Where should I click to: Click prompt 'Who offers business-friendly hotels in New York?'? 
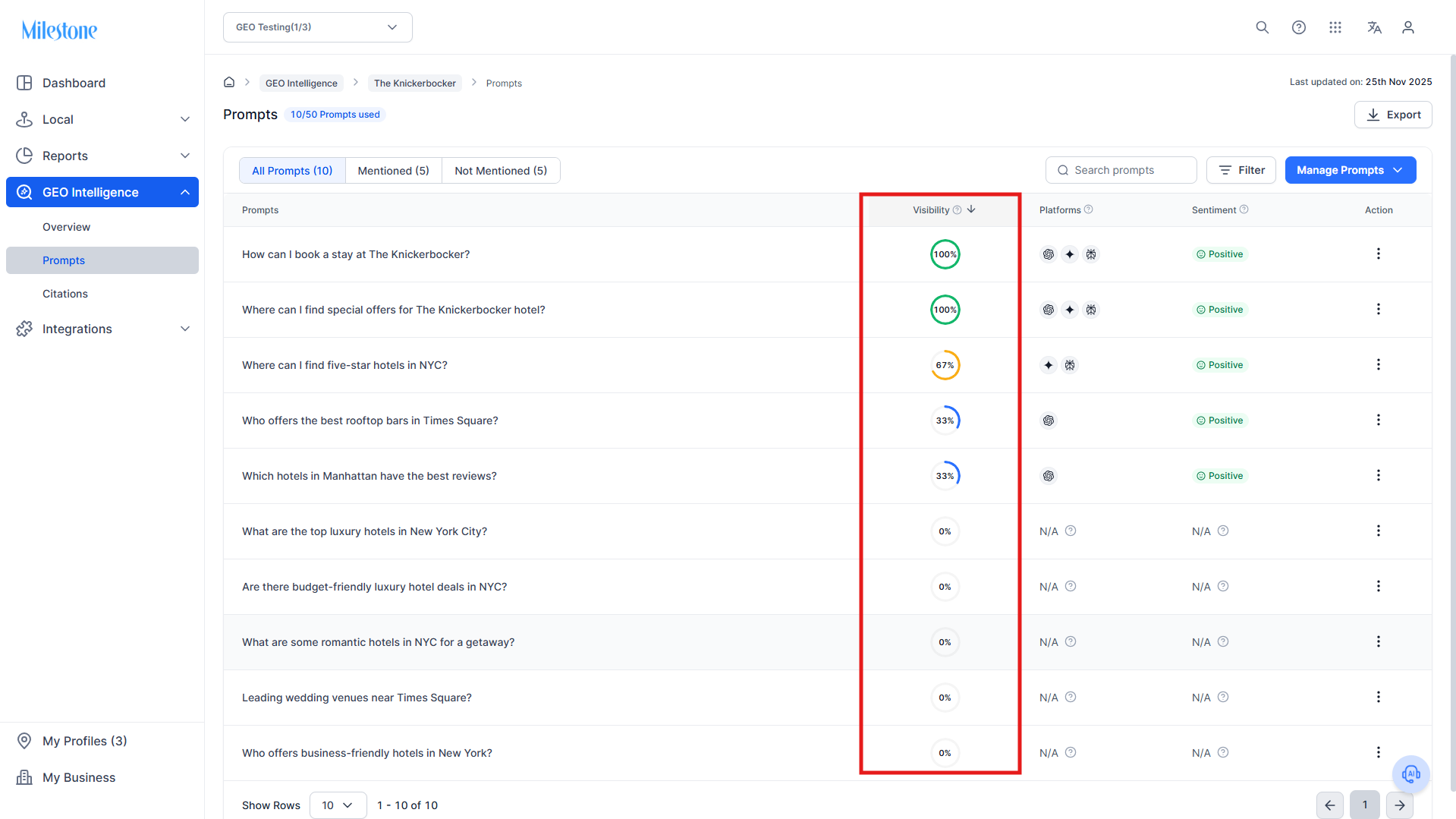click(367, 753)
